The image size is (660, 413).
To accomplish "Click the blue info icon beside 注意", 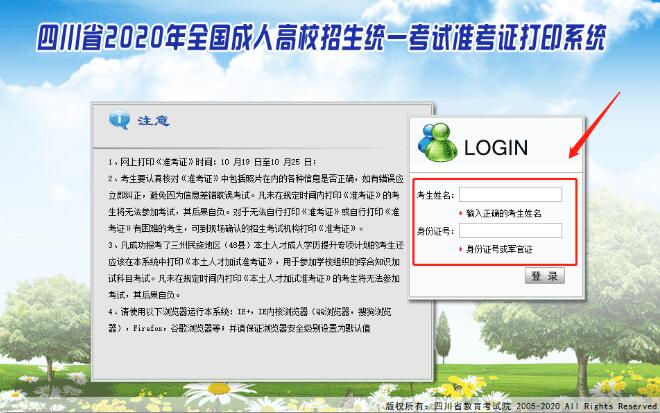I will point(120,120).
